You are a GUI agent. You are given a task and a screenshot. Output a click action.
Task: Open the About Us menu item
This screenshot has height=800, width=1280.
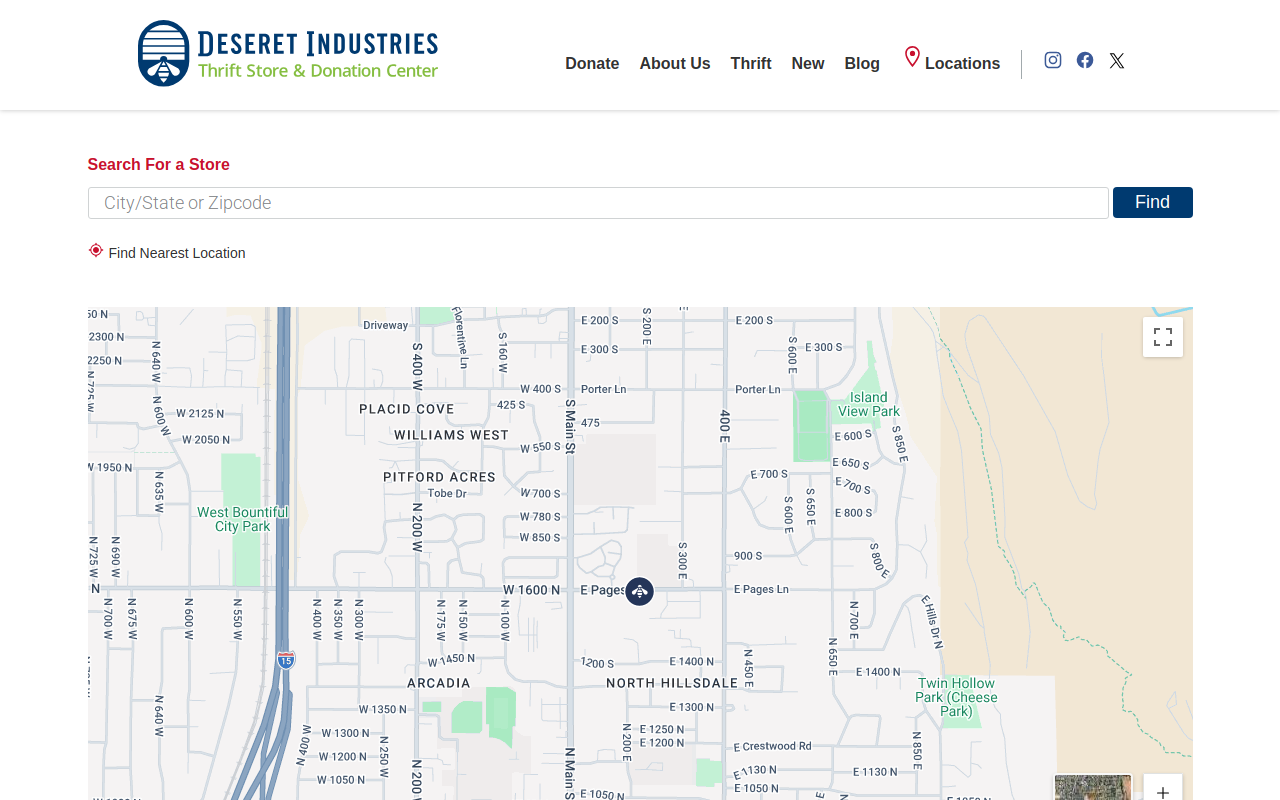point(675,64)
